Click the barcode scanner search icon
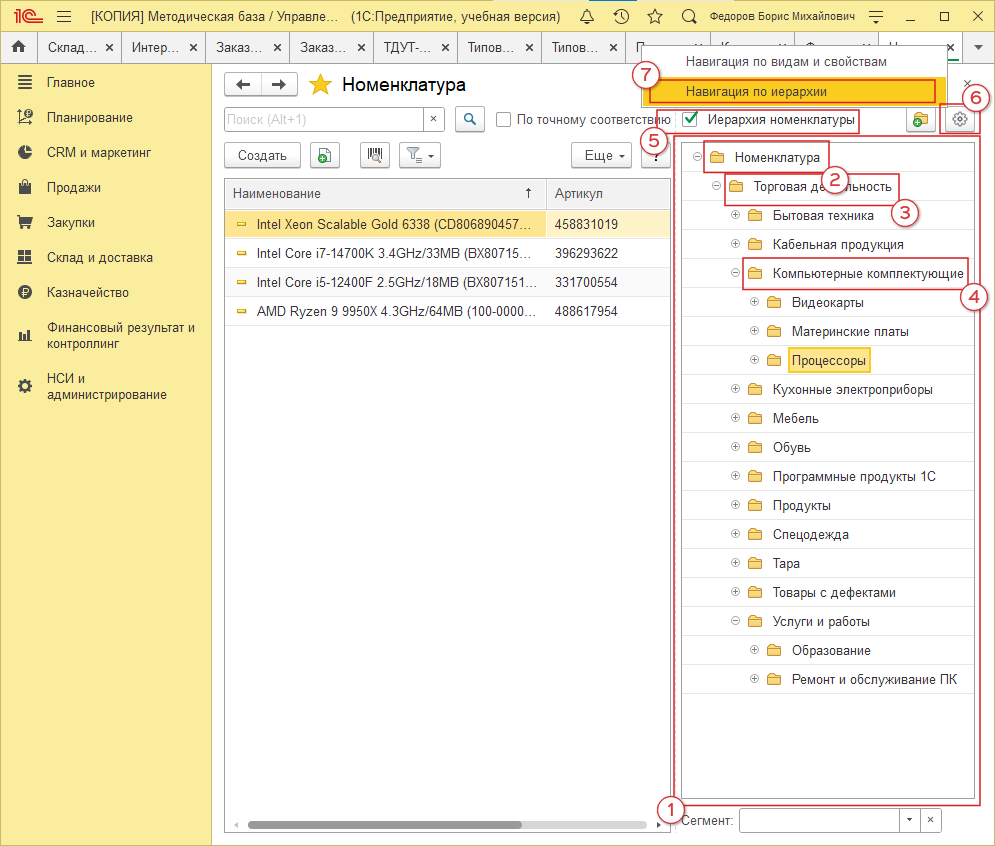This screenshot has width=995, height=846. [x=375, y=155]
